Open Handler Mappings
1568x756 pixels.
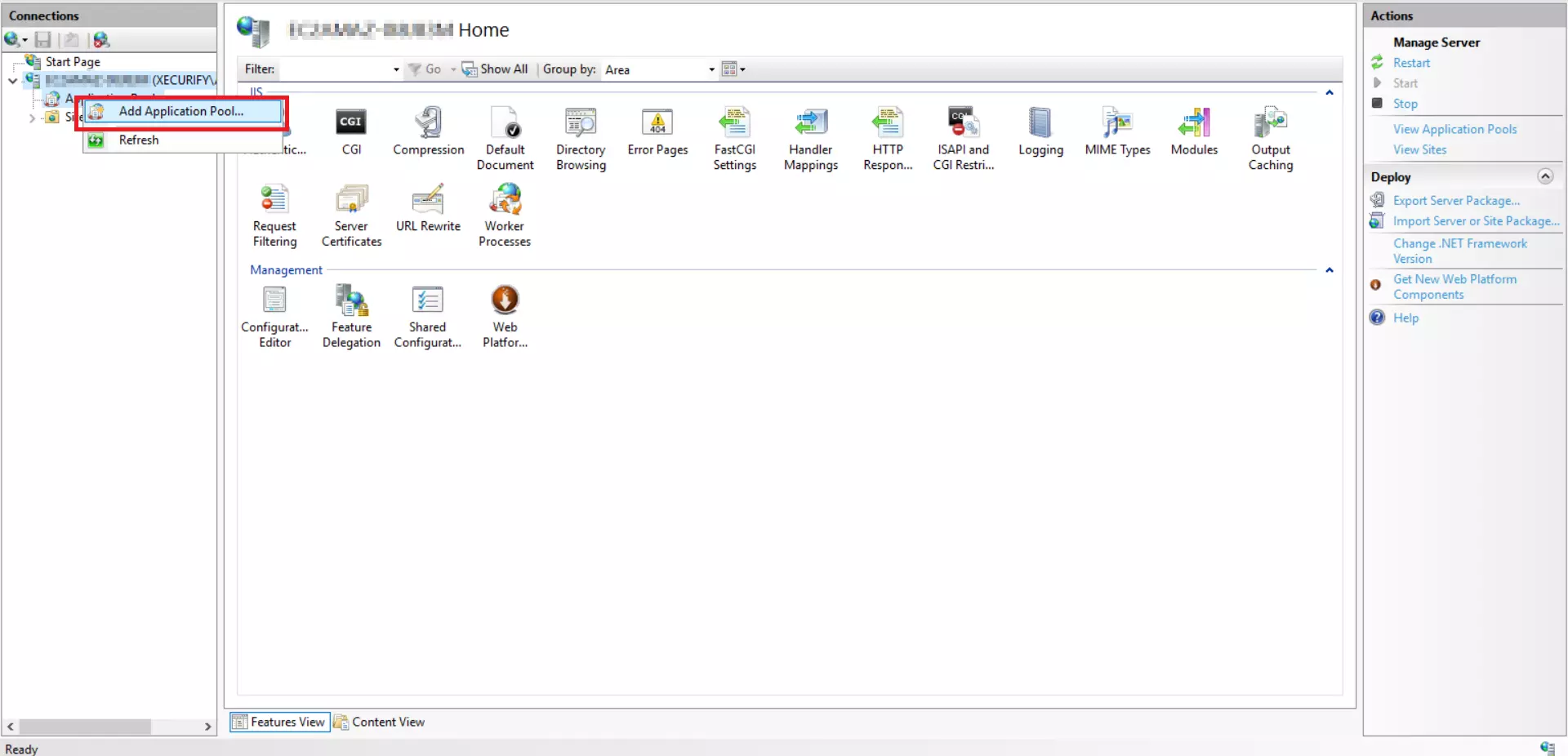pyautogui.click(x=810, y=137)
